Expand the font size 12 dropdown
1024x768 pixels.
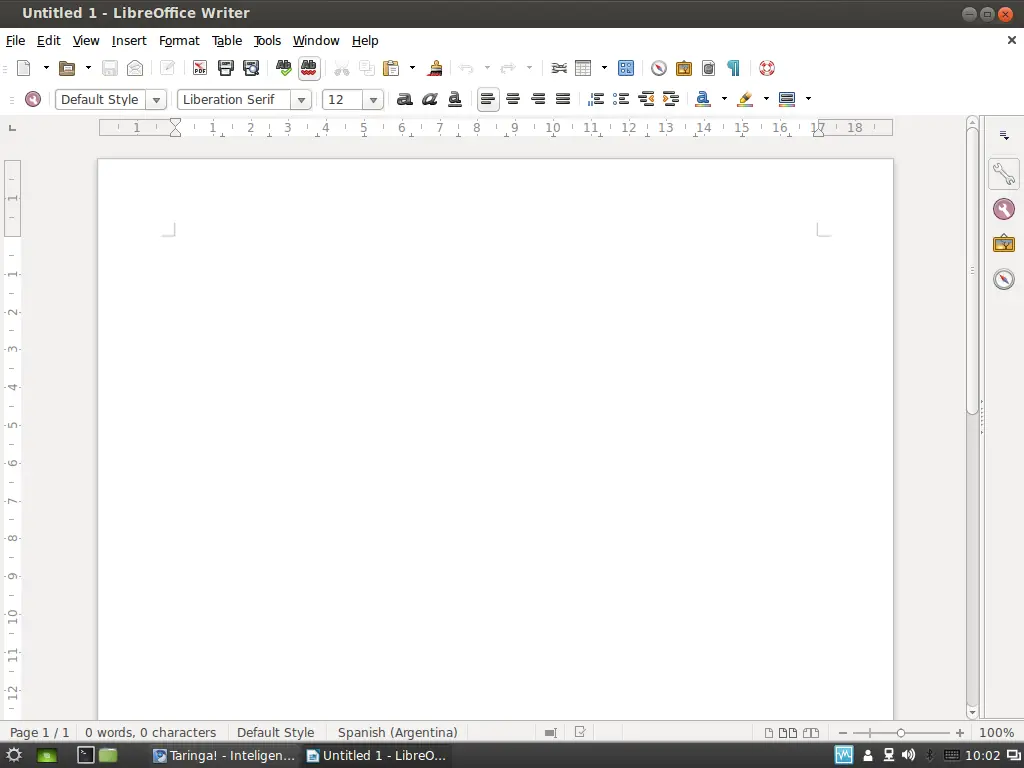[x=373, y=100]
